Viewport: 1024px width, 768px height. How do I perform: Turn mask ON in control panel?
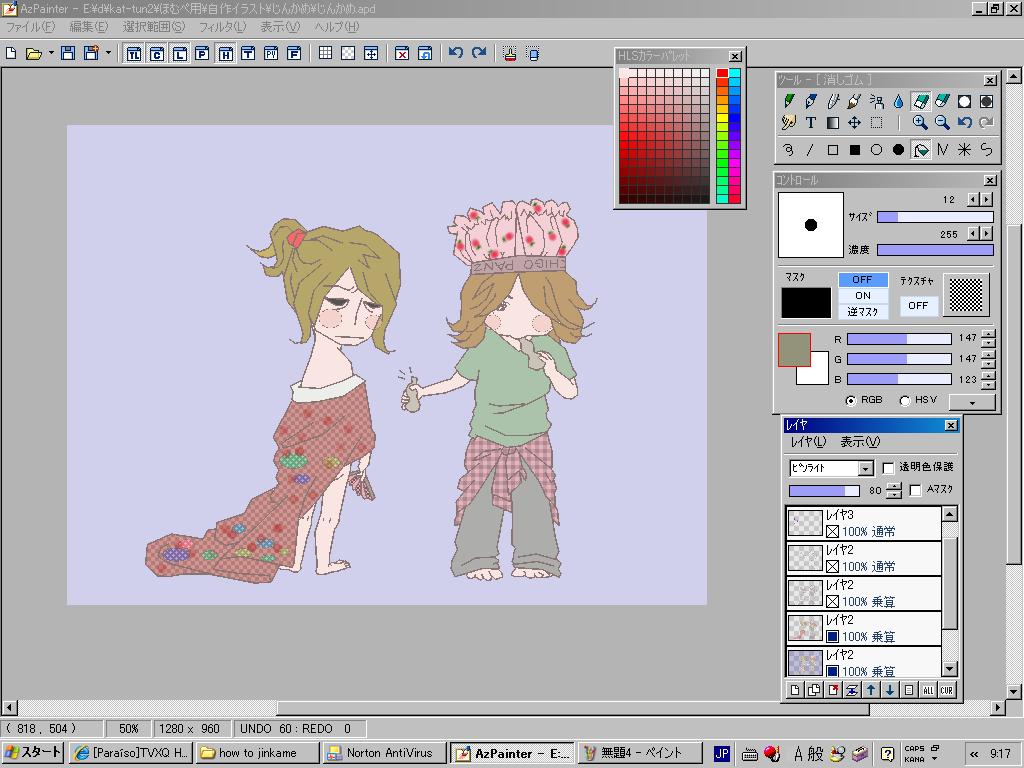click(x=862, y=296)
